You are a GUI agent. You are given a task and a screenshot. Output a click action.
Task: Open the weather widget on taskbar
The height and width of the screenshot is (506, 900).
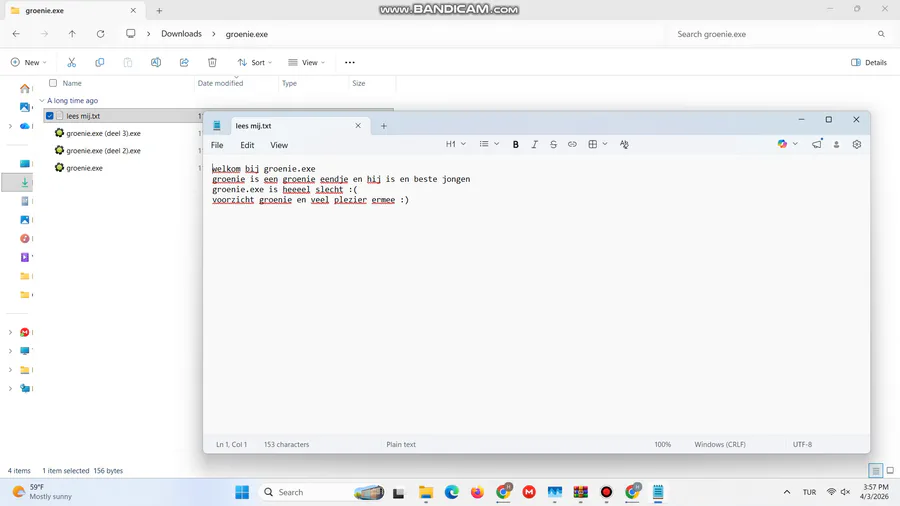tap(42, 492)
